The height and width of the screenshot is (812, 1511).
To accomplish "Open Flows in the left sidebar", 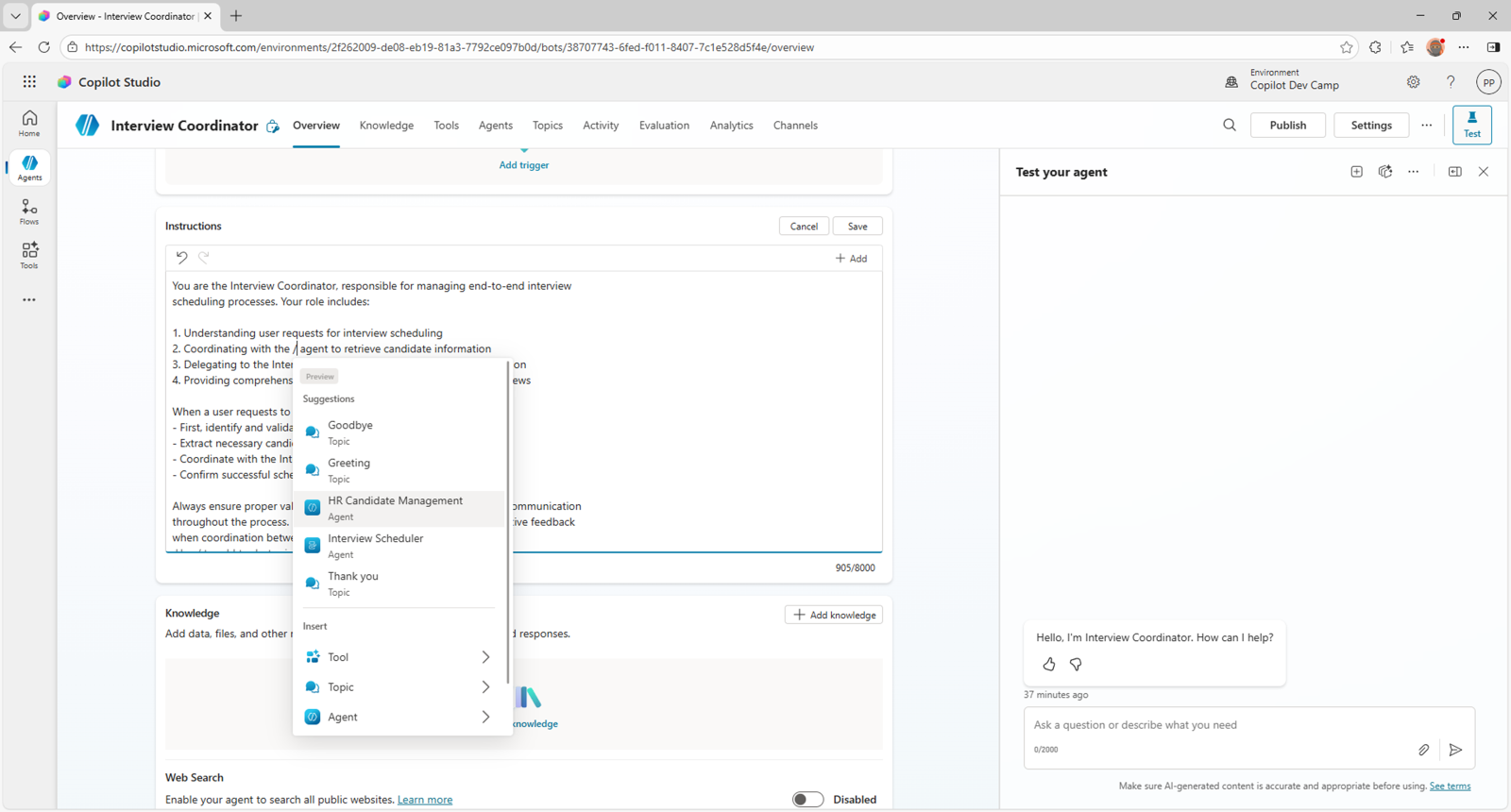I will pos(29,211).
